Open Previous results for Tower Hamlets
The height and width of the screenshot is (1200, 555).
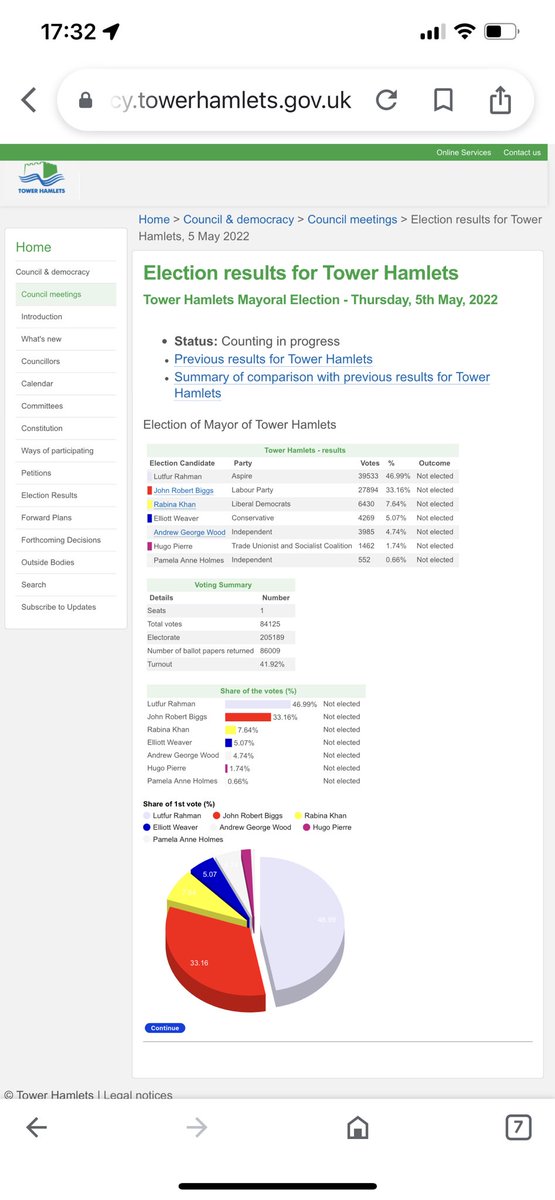pyautogui.click(x=273, y=359)
